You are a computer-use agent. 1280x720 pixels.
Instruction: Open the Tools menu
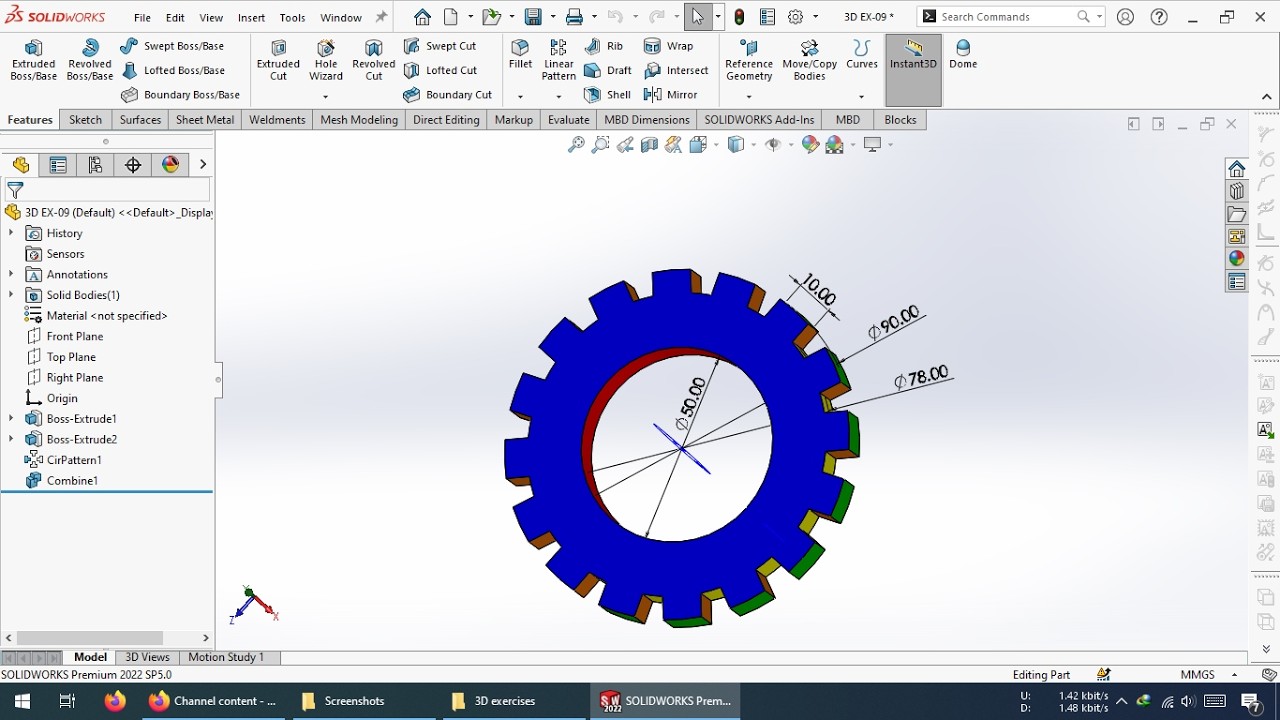pyautogui.click(x=292, y=17)
